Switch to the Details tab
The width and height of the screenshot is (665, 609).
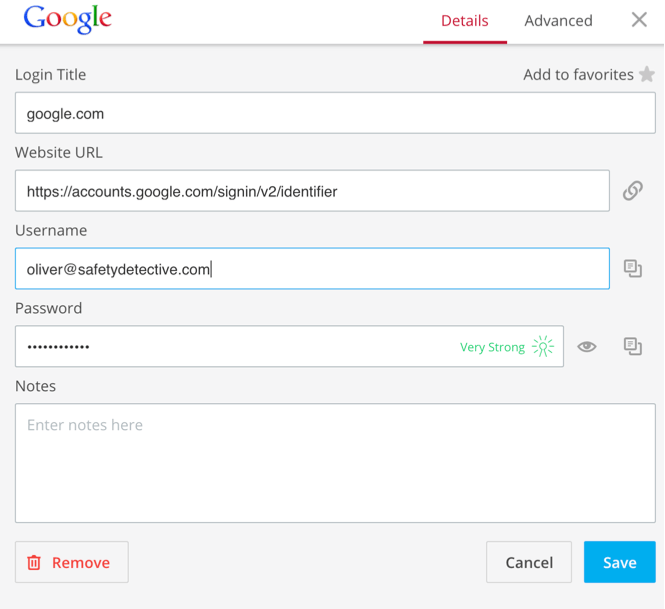464,21
